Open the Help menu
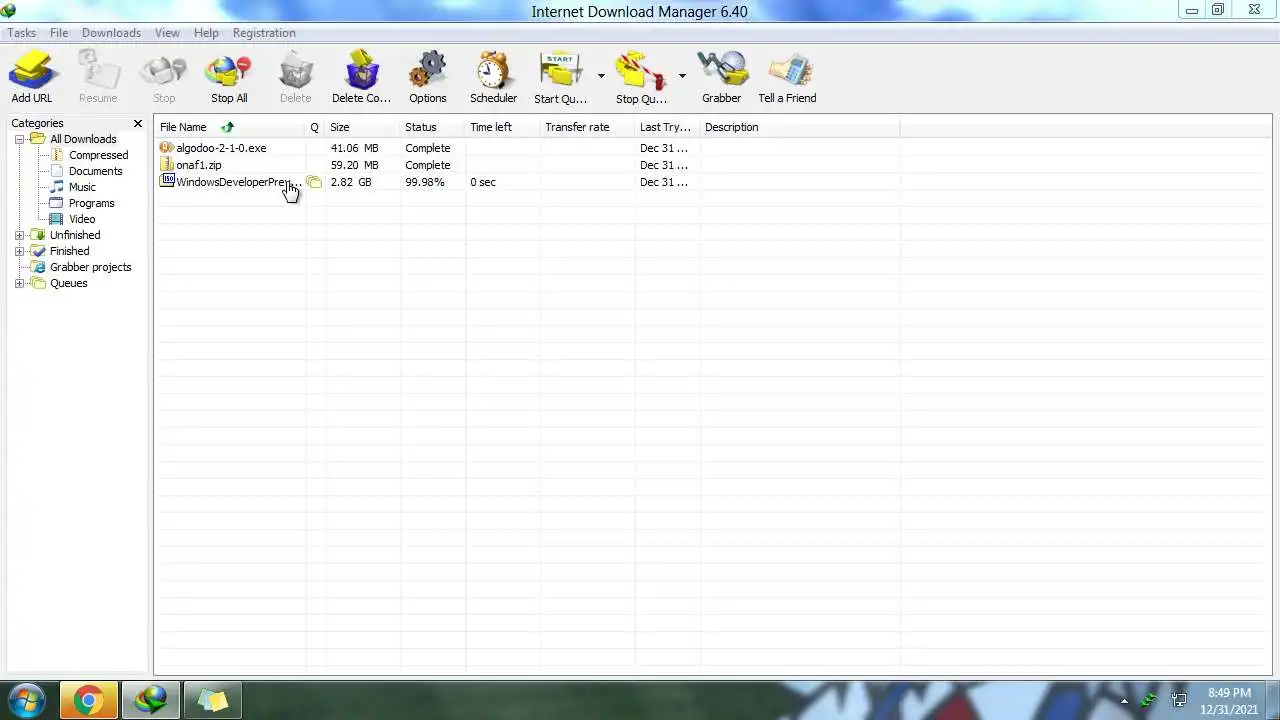 pos(206,33)
